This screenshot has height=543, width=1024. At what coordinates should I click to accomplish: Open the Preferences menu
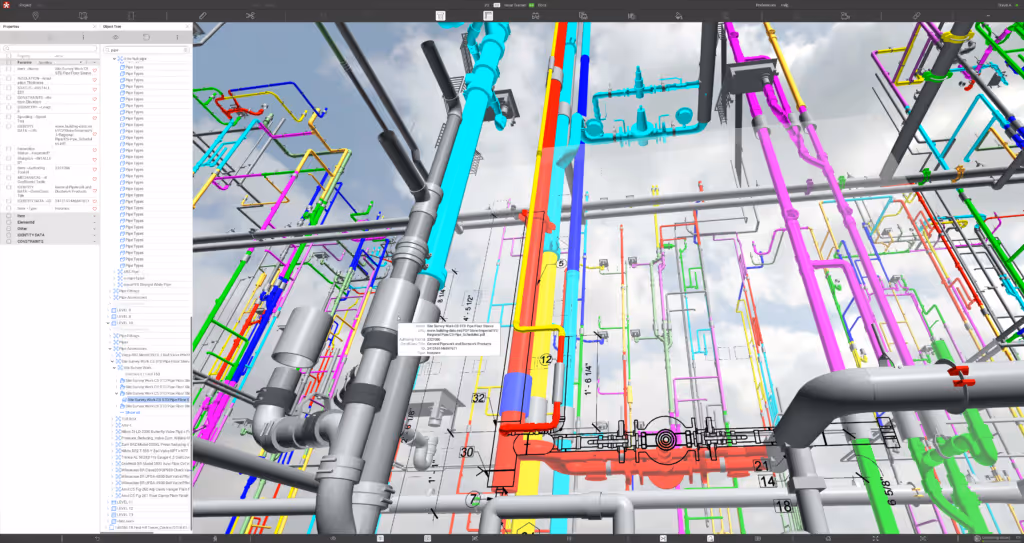pos(766,4)
